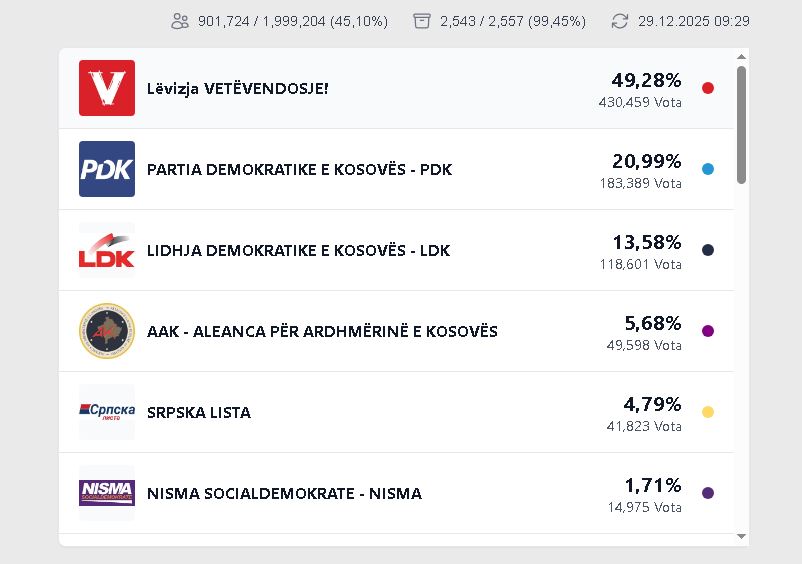Click the light blue dot for PDK
Screen dimensions: 802x564
[x=708, y=169]
